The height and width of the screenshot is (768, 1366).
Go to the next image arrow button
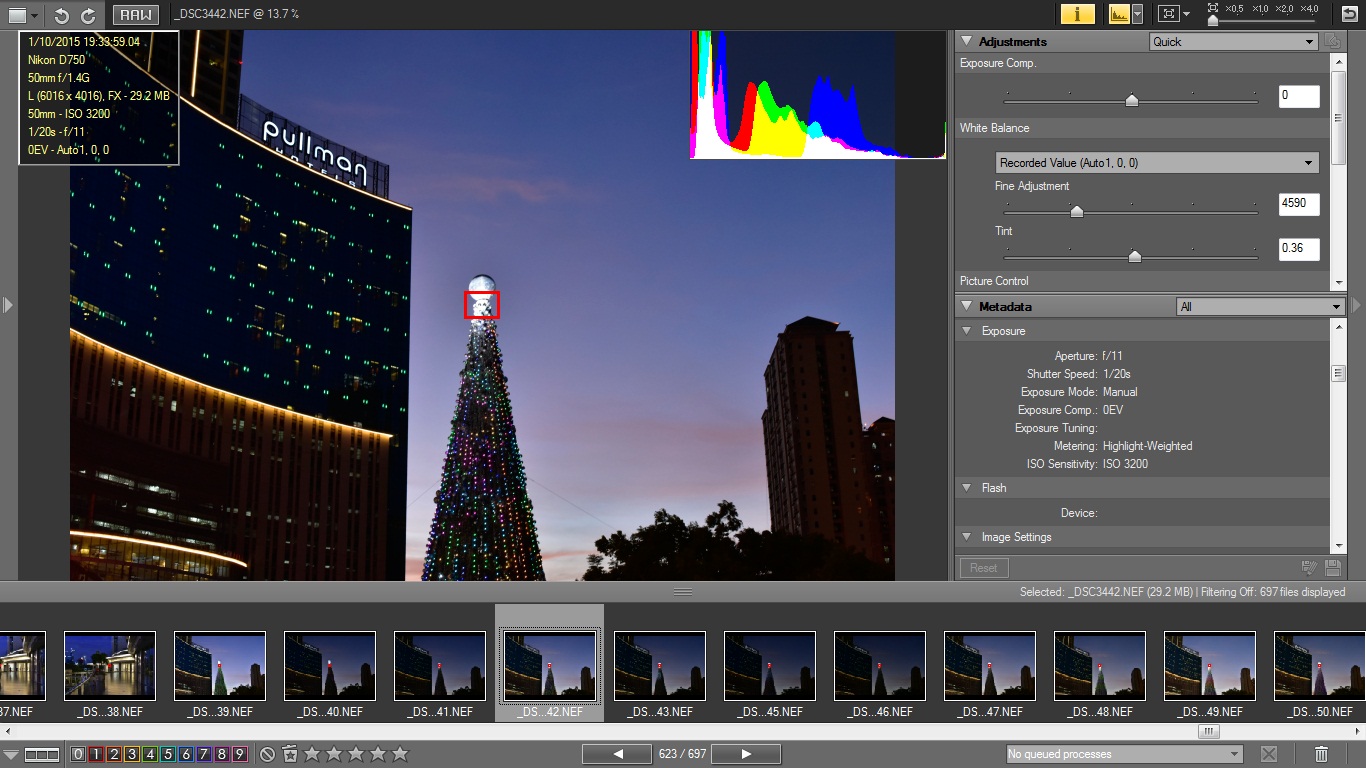(x=746, y=754)
